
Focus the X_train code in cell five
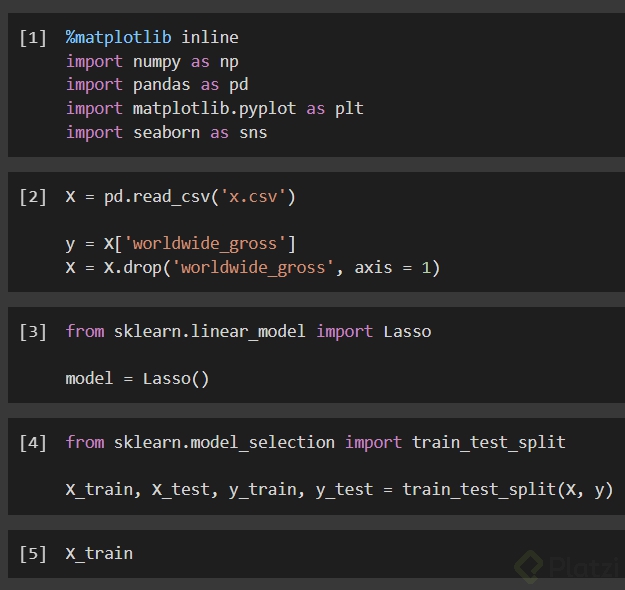99,553
